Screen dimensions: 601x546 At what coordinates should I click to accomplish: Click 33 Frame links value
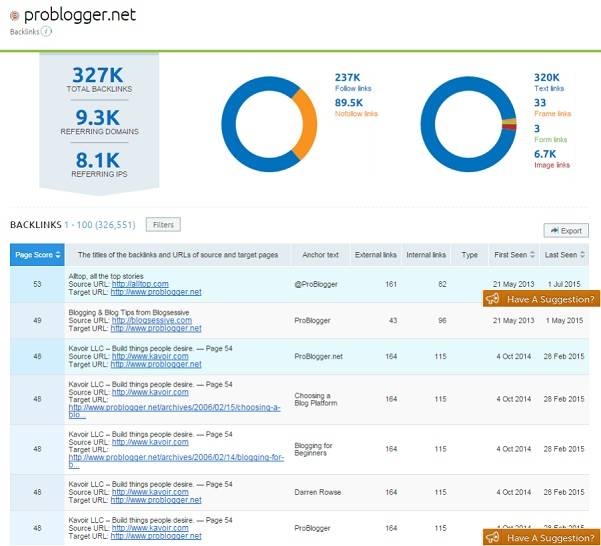tap(540, 103)
